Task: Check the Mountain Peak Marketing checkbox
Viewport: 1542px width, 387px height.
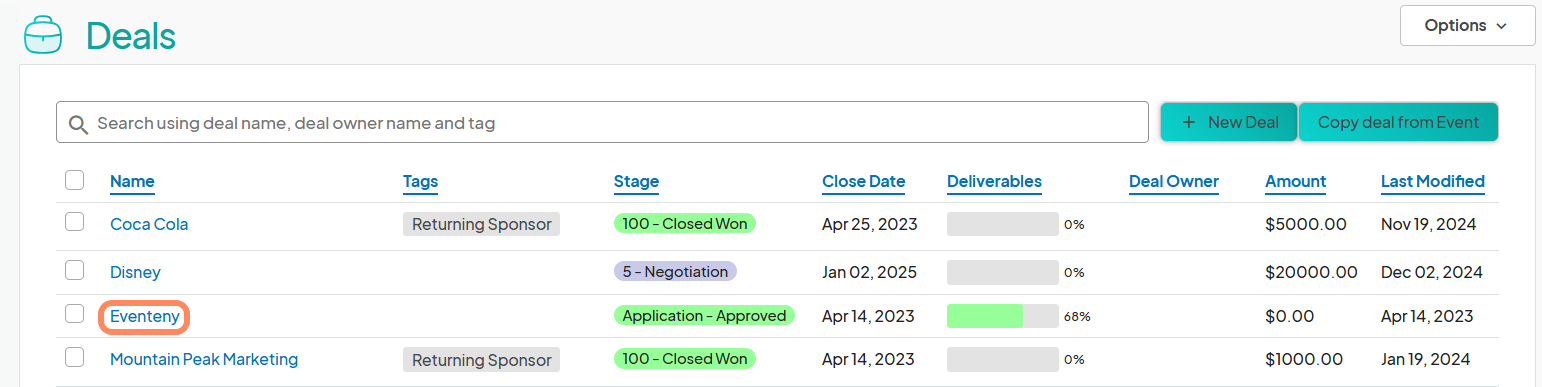Action: (x=74, y=357)
